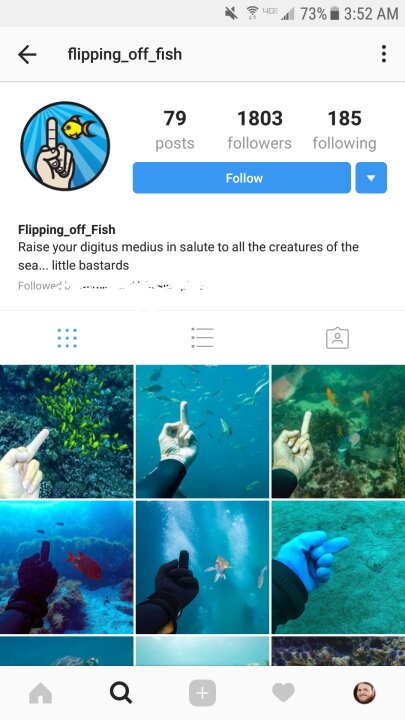Viewport: 405px width, 720px height.
Task: Switch to list view tab
Action: (x=202, y=338)
